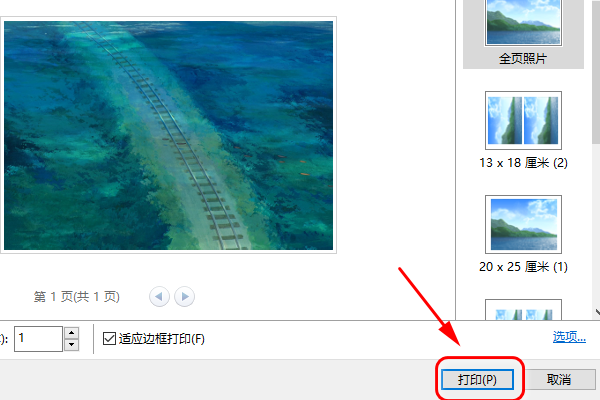Choose the 20 x 25 厘米 (1) layout thumbnail

pyautogui.click(x=523, y=224)
